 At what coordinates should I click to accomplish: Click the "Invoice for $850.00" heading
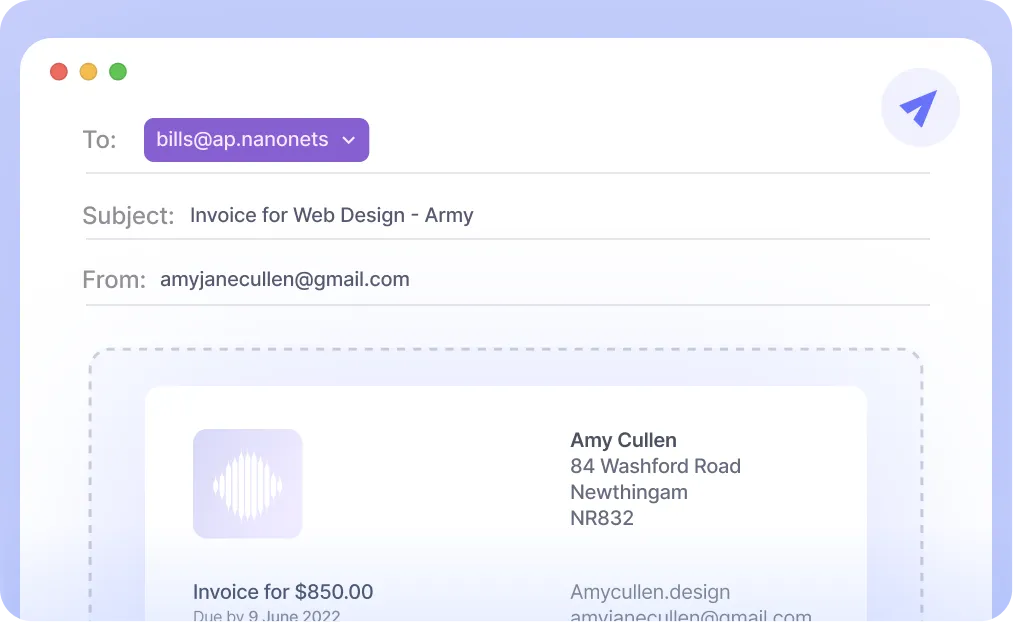coord(283,592)
